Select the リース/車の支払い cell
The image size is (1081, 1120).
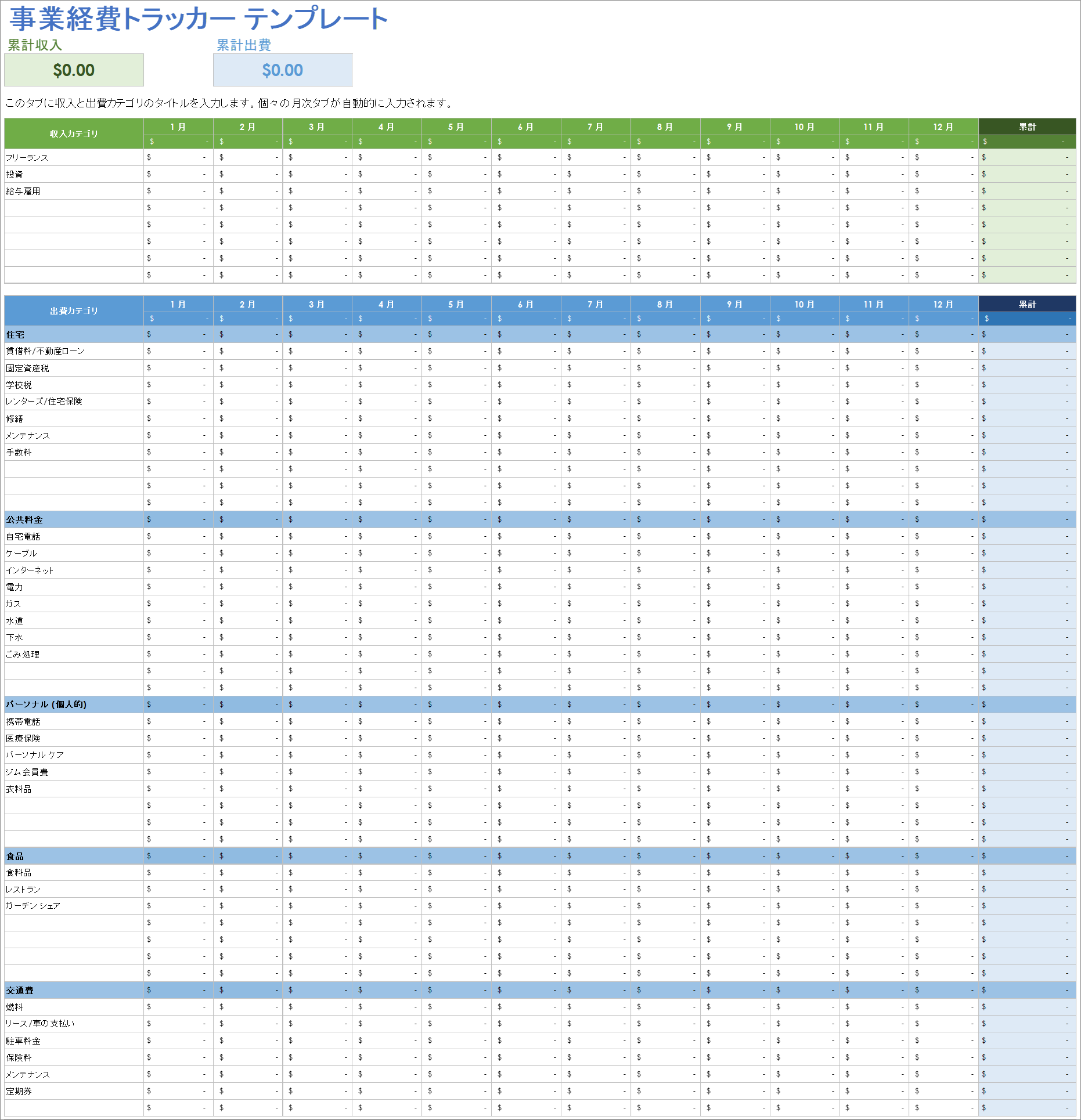[x=74, y=1024]
